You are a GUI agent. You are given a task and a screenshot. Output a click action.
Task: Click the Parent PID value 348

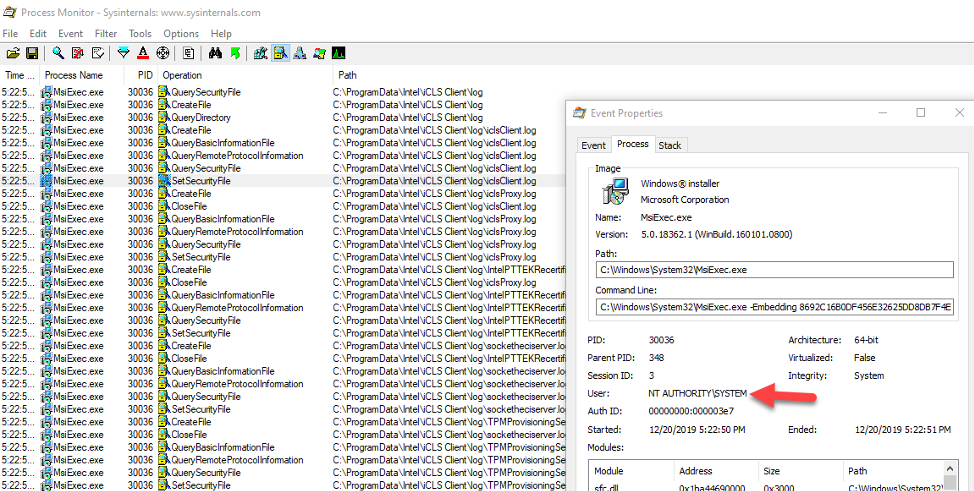point(656,358)
